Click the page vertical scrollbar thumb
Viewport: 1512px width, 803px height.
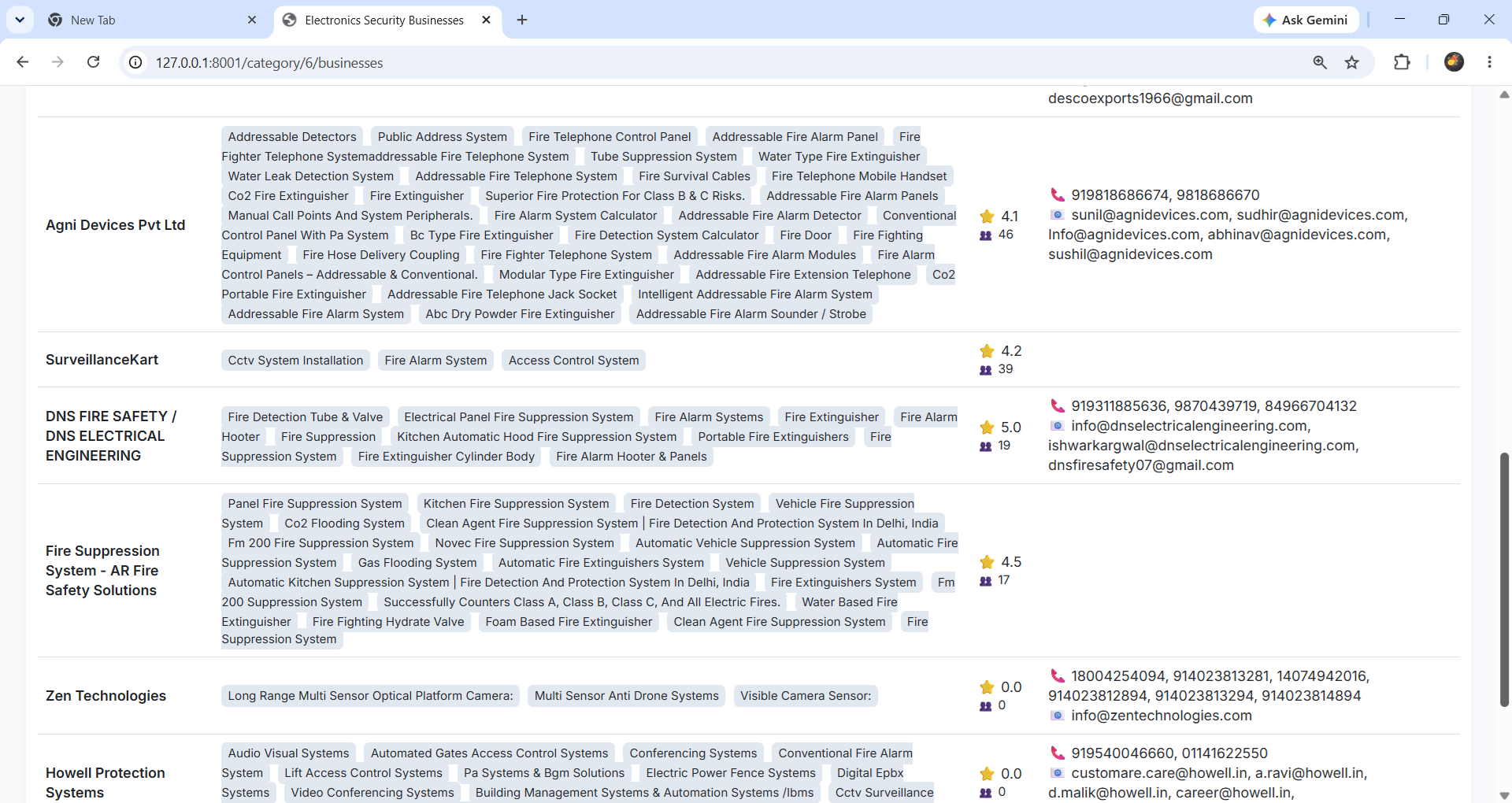click(1504, 579)
